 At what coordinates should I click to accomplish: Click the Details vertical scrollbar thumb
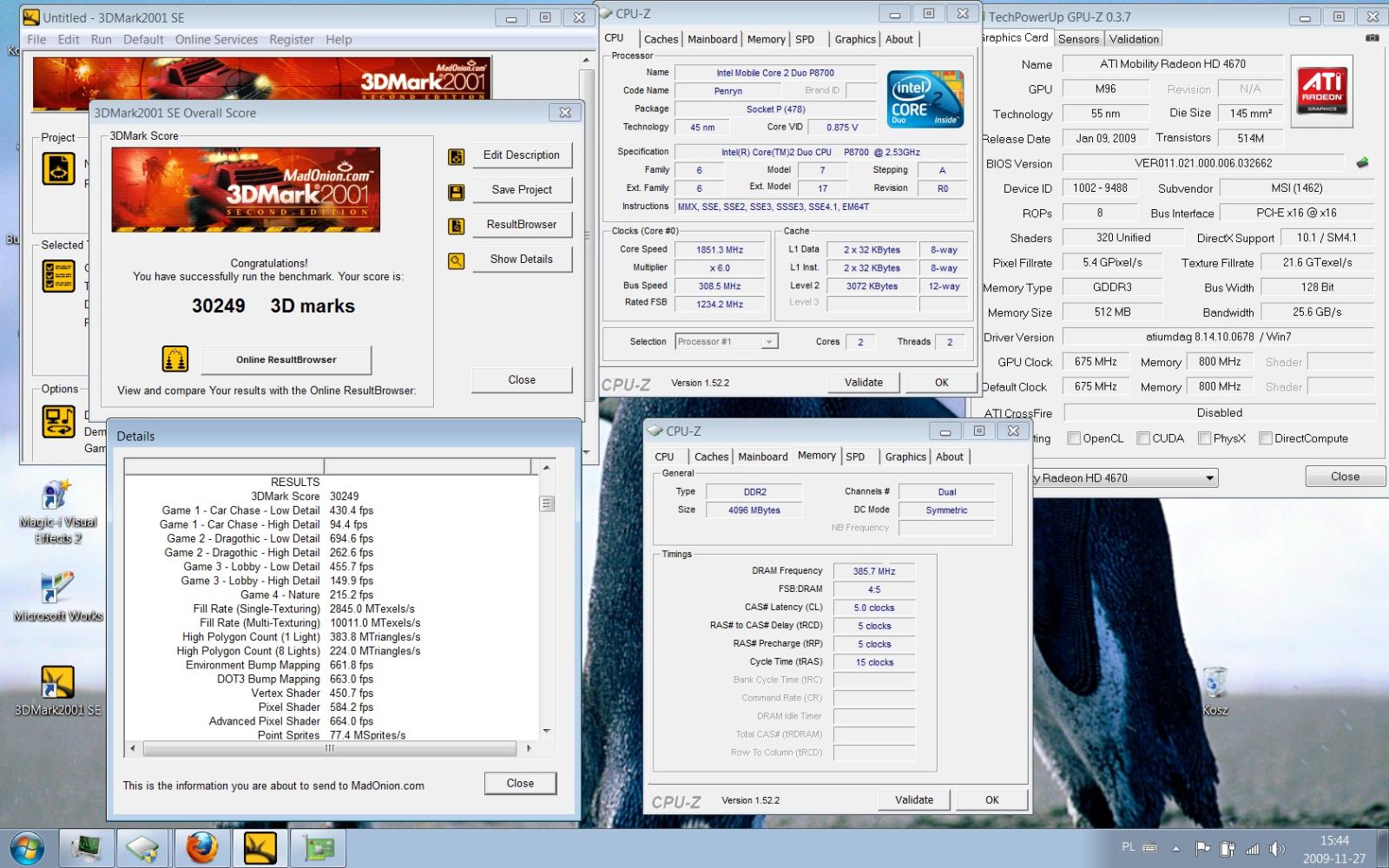click(547, 504)
